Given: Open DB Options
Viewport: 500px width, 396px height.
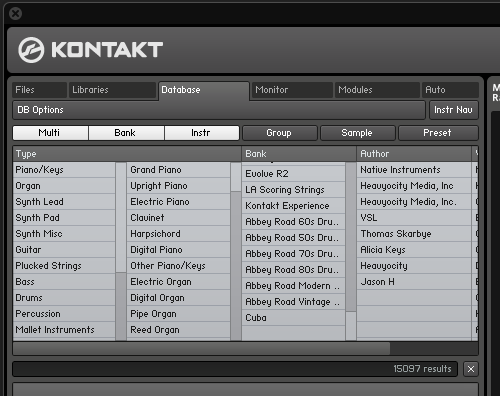Looking at the screenshot, I should (x=219, y=110).
